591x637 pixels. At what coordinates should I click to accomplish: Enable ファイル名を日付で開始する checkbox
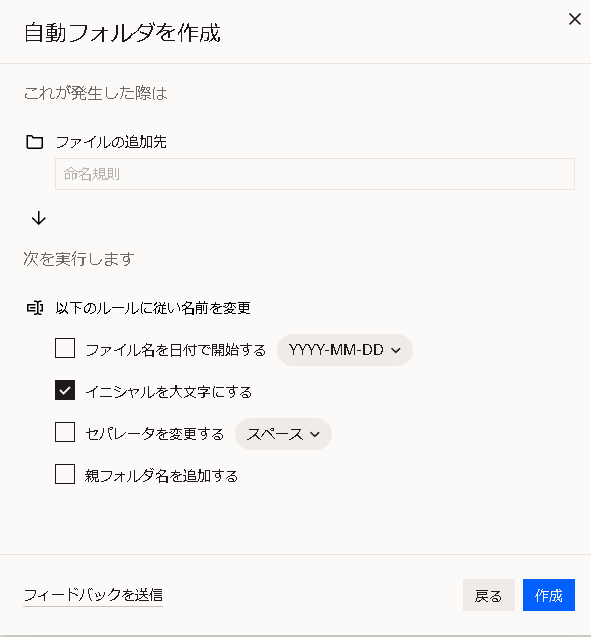(x=65, y=348)
